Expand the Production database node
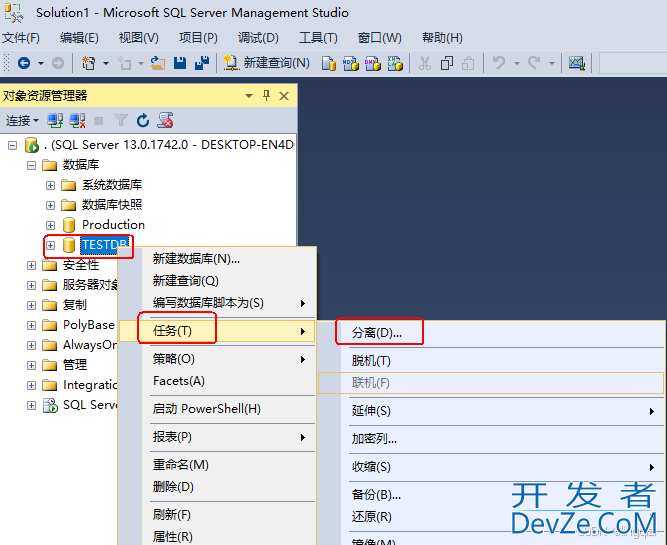667x545 pixels. click(x=50, y=225)
